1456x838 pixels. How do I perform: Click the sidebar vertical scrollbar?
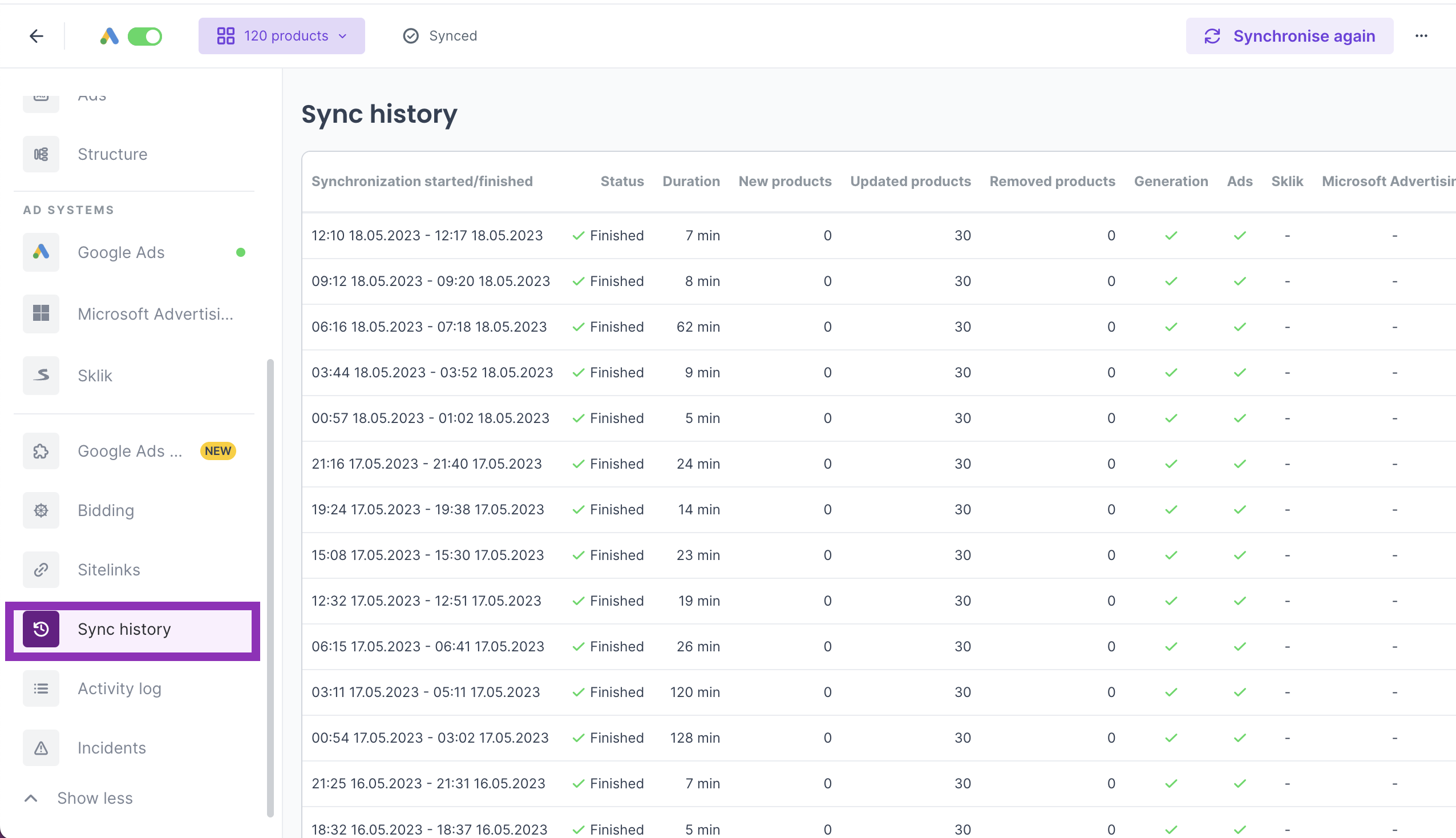pos(270,587)
